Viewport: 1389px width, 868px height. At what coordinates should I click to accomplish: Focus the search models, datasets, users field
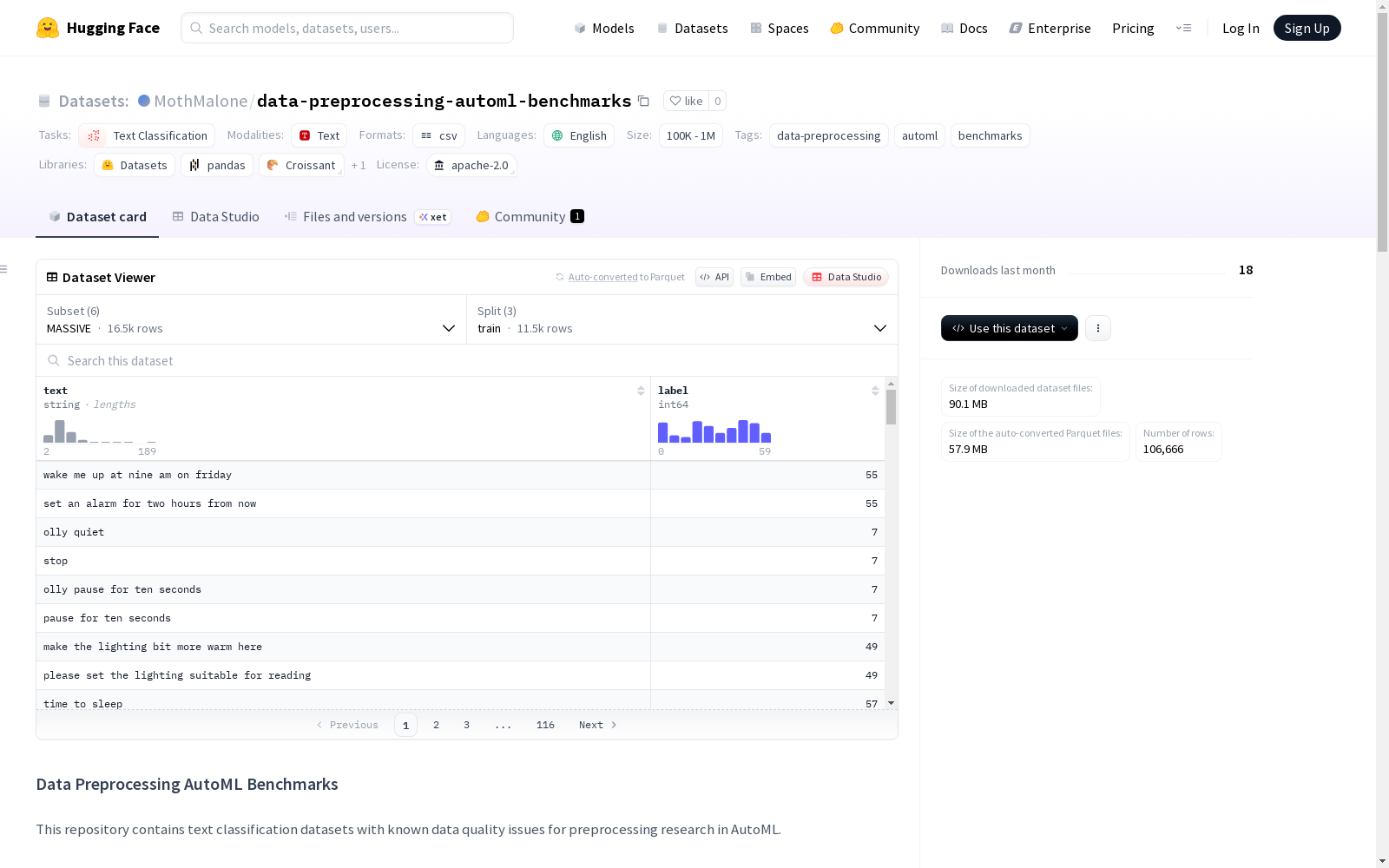tap(347, 28)
